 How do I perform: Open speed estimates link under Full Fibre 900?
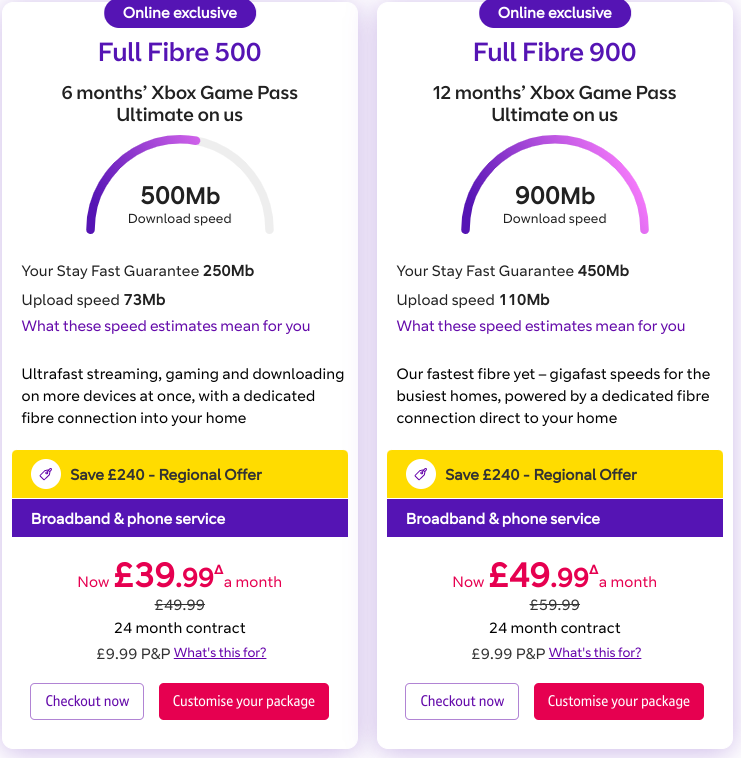(x=541, y=326)
